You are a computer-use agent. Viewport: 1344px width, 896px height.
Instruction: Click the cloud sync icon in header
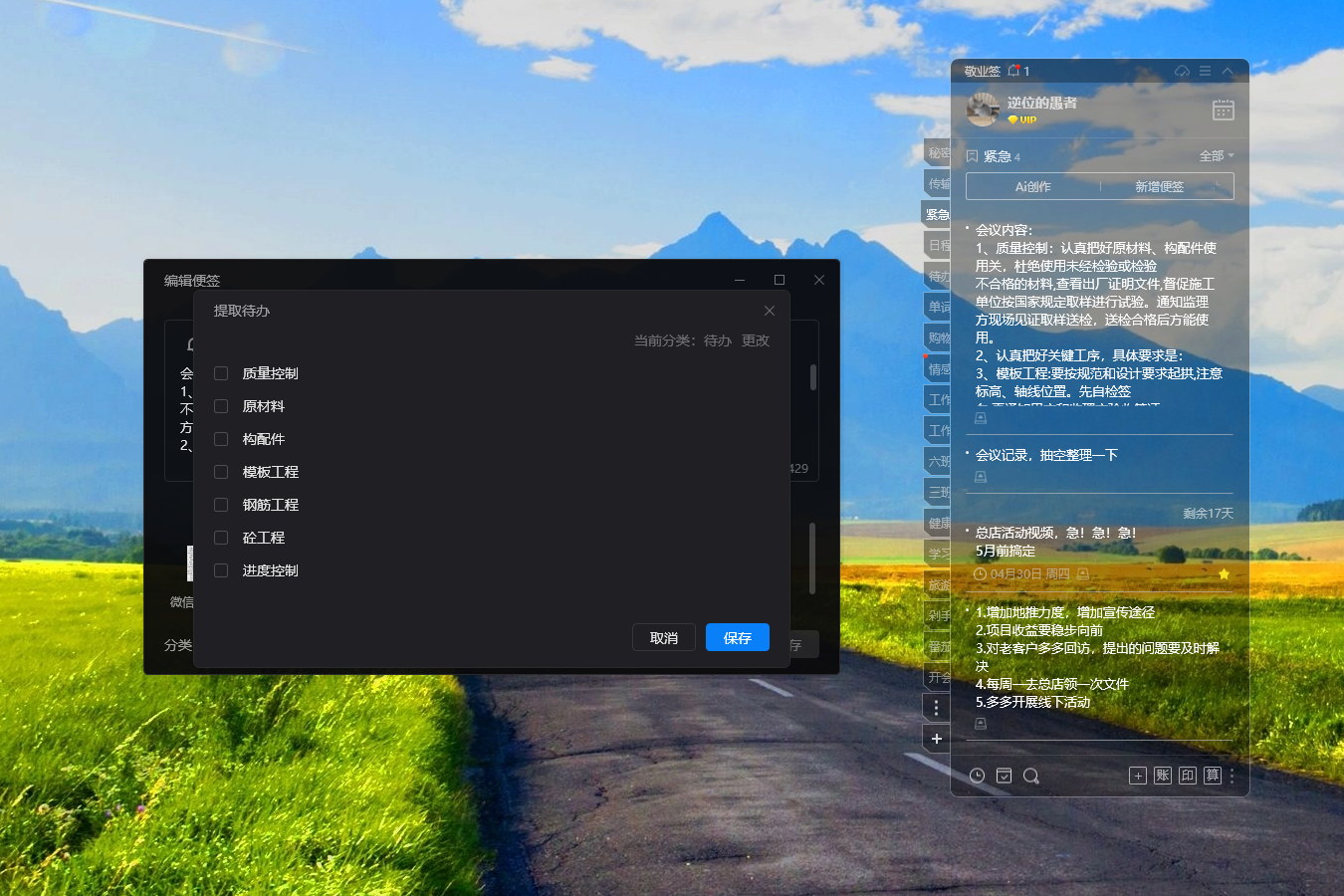click(x=1182, y=72)
